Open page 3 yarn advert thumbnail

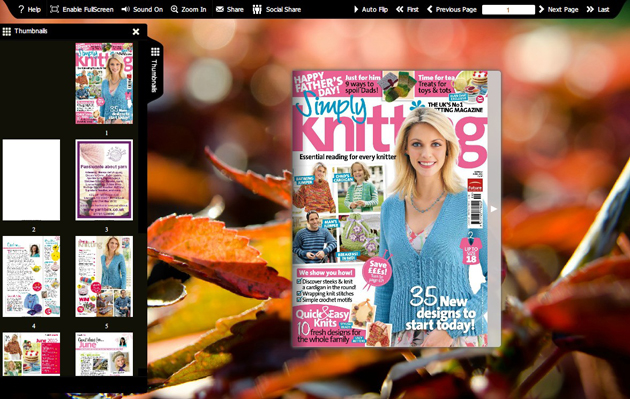tap(104, 180)
